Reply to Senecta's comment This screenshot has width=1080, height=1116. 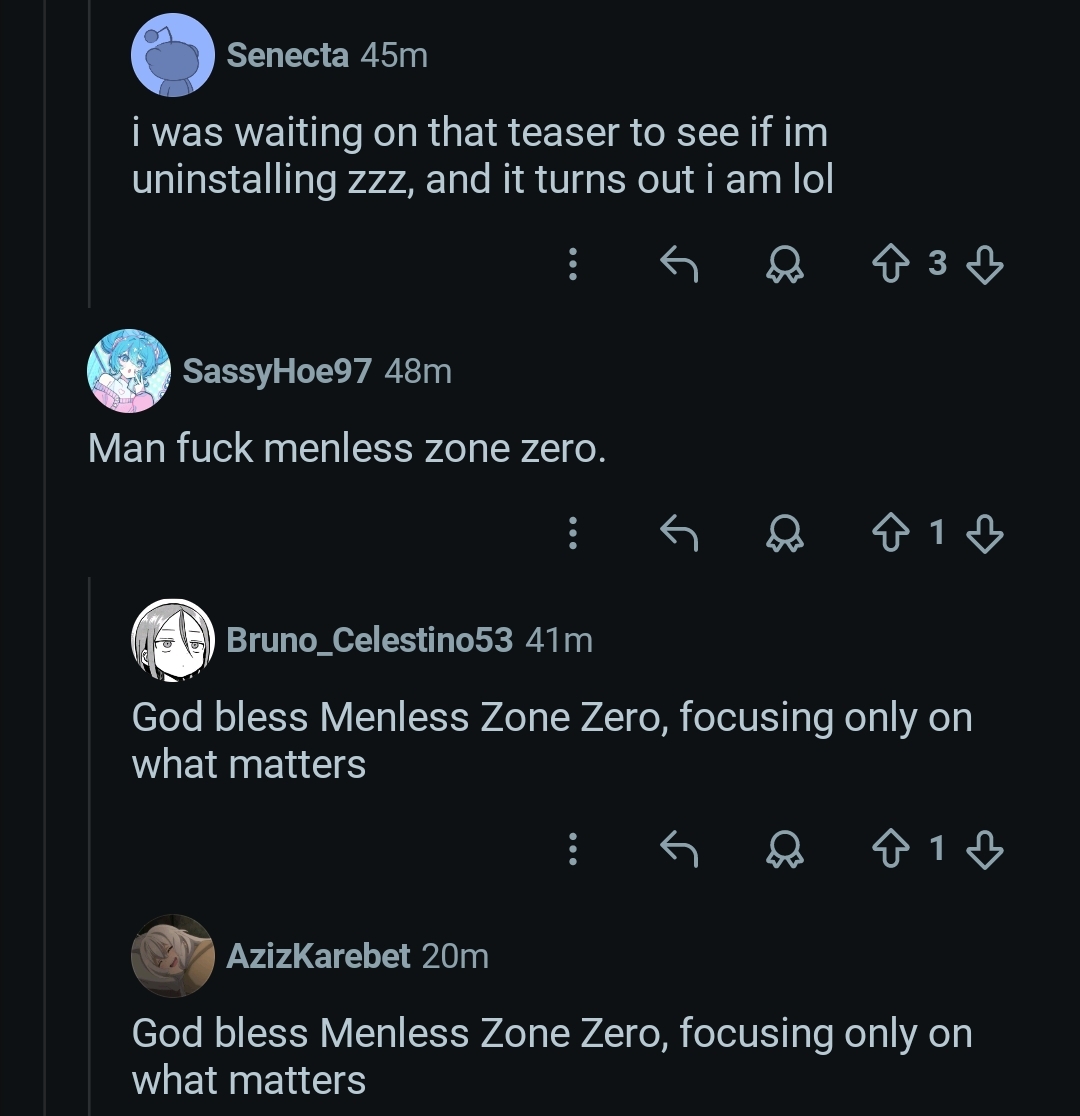coord(679,264)
